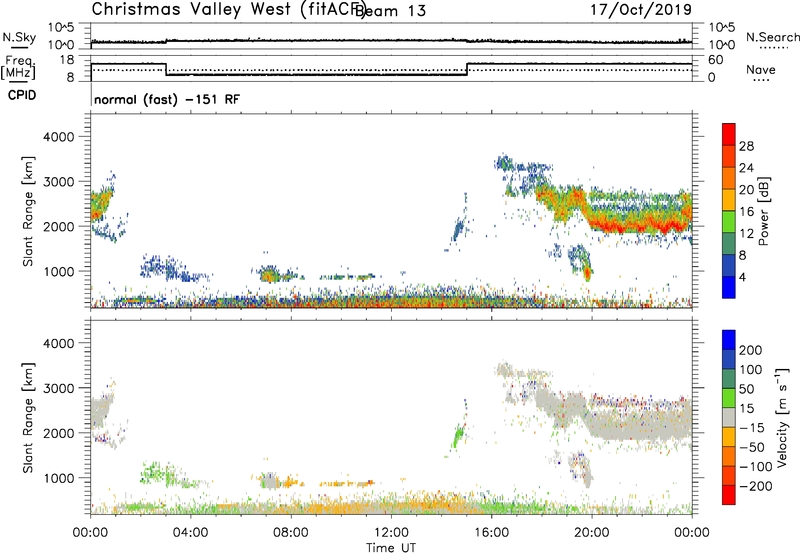Click the 'normal (fast) -151 RF' text
The height and width of the screenshot is (554, 800).
pyautogui.click(x=167, y=99)
